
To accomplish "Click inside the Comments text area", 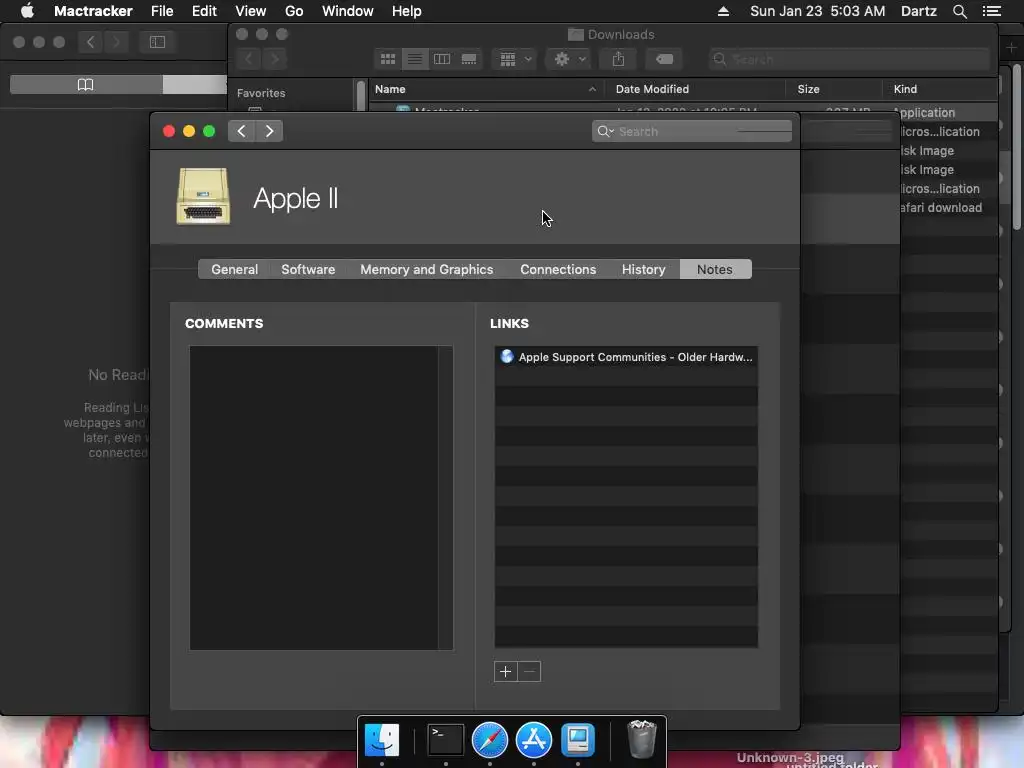I will coord(315,498).
